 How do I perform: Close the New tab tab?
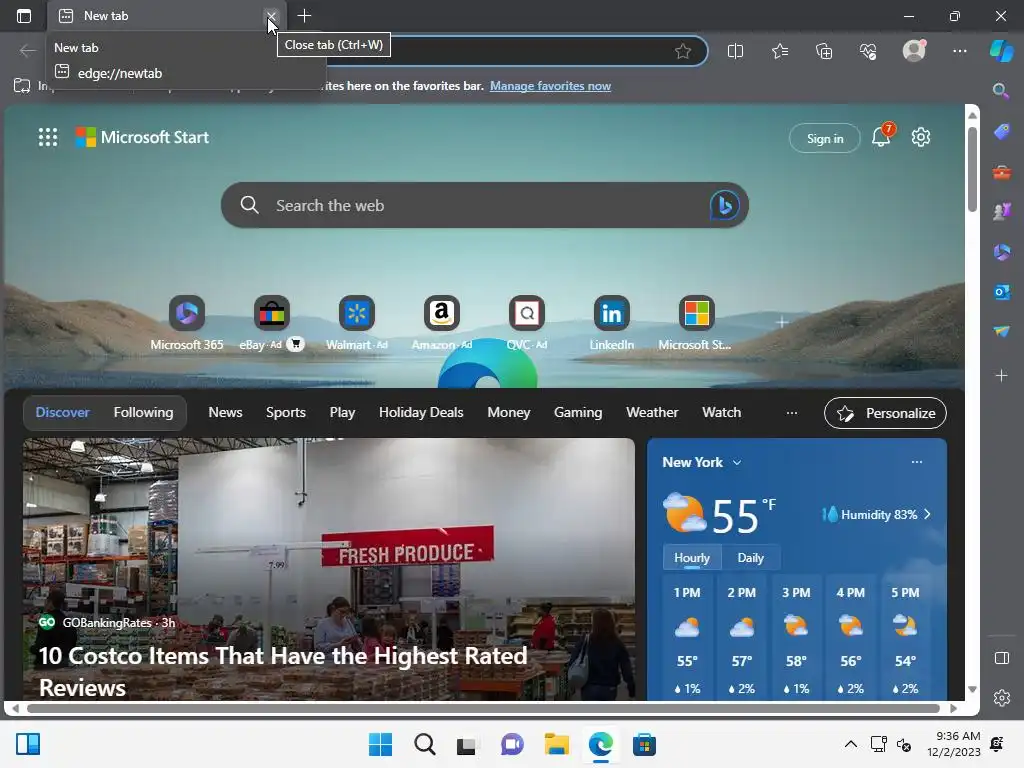point(271,16)
